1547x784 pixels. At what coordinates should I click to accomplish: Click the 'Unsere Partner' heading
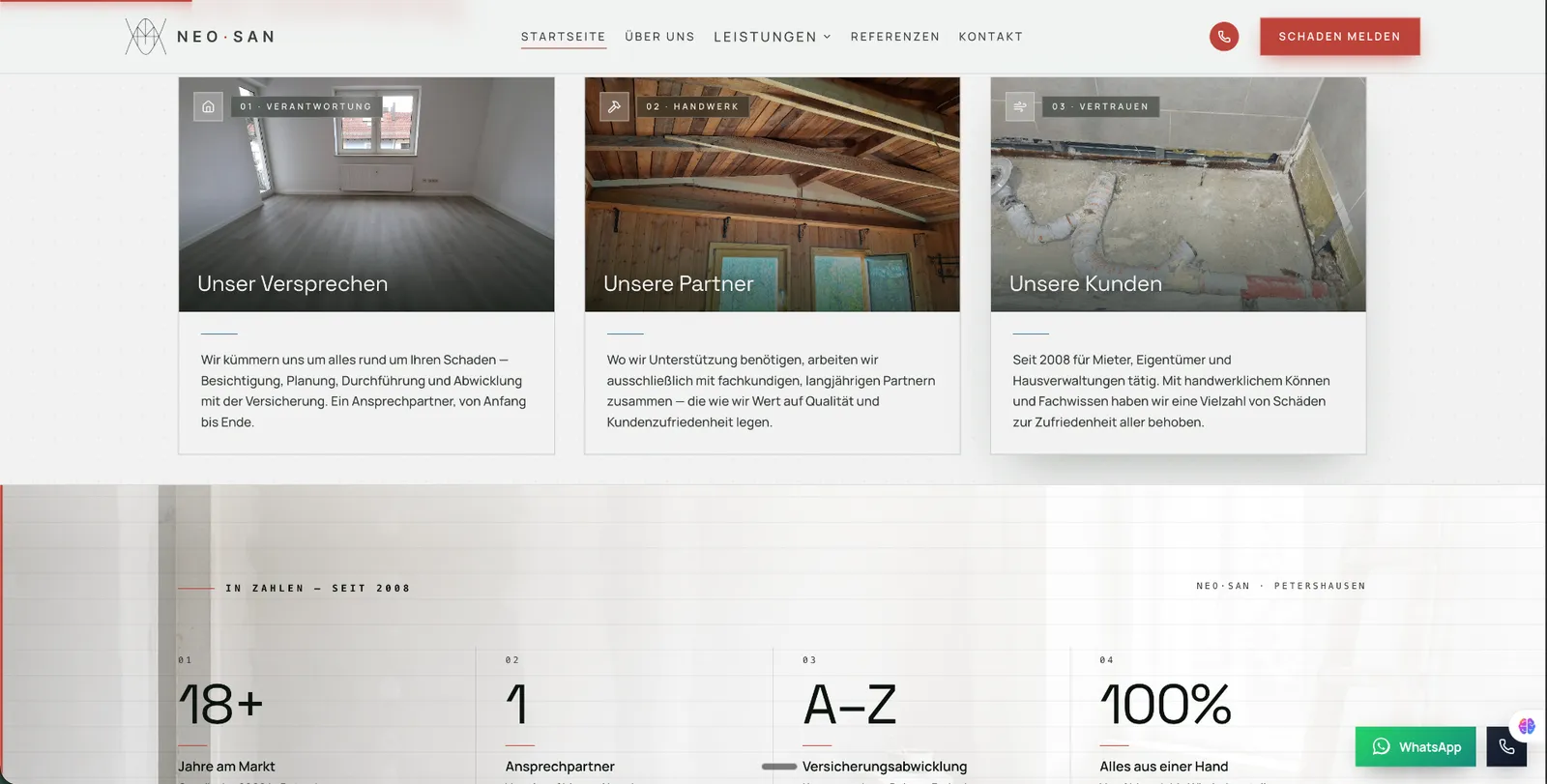679,283
